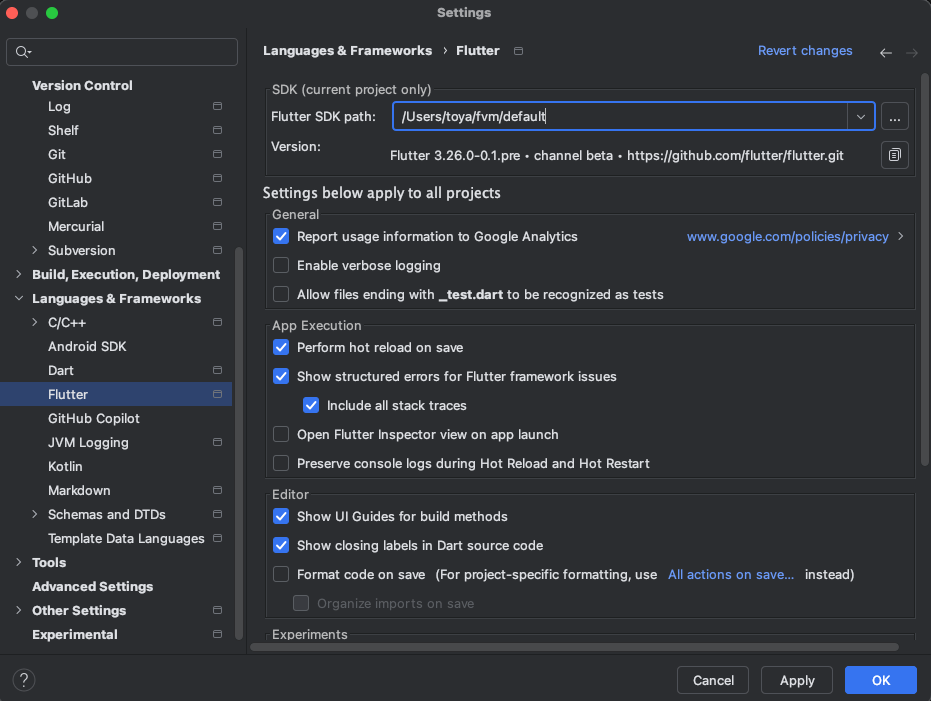Click Languages & Frameworks breadcrumb
The width and height of the screenshot is (931, 701).
pyautogui.click(x=347, y=51)
